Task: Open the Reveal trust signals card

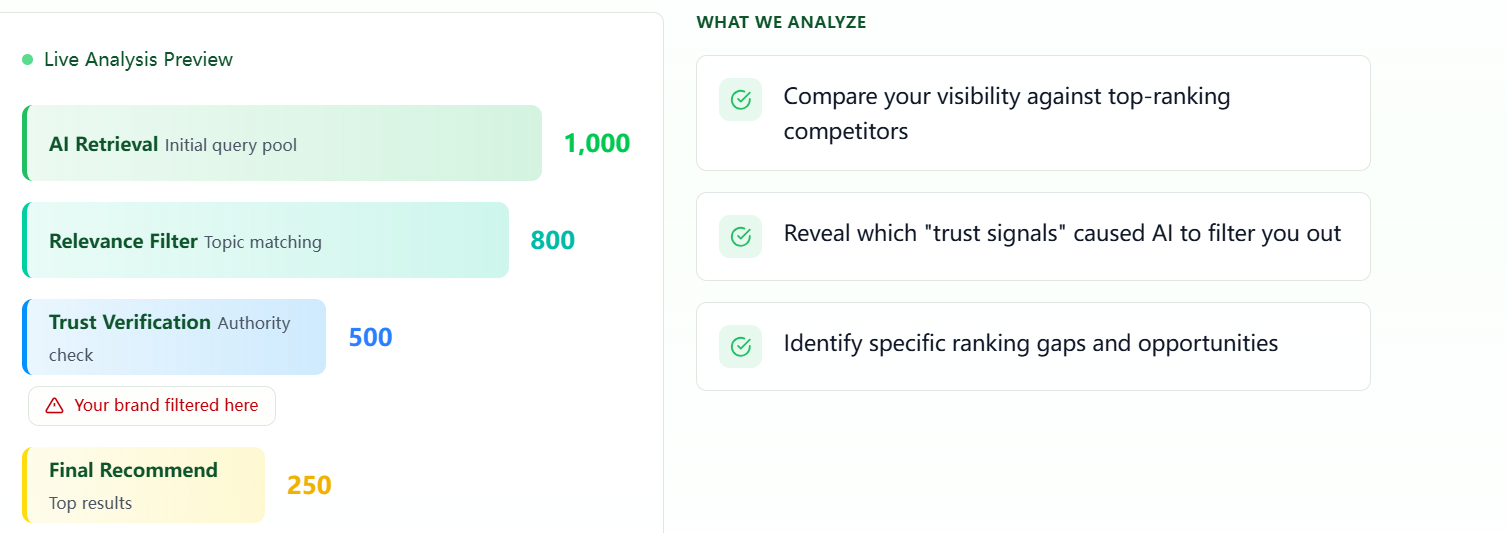Action: (1033, 236)
